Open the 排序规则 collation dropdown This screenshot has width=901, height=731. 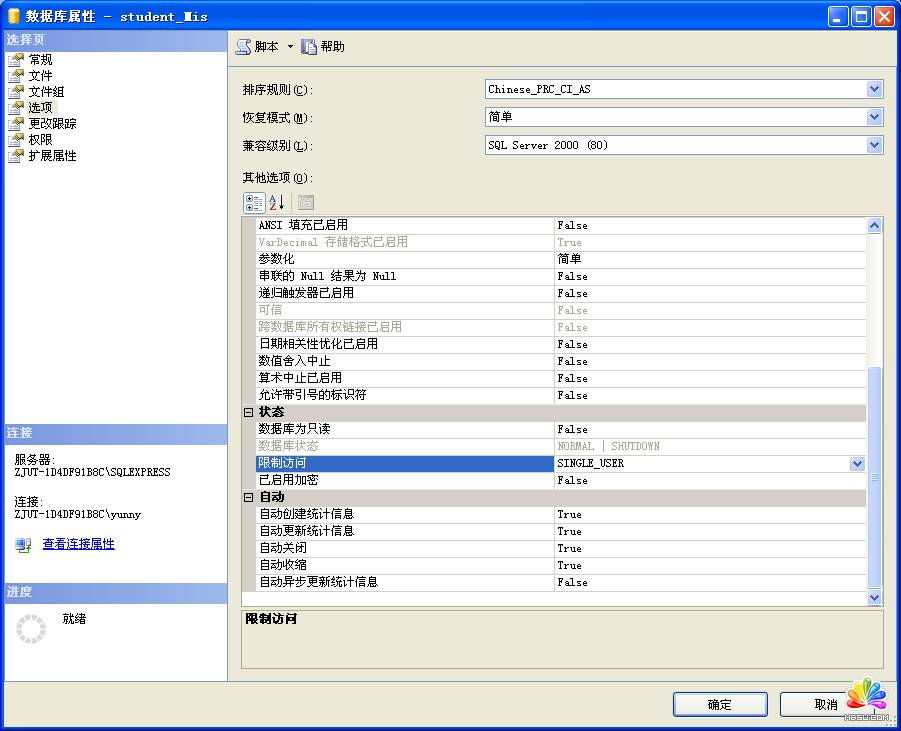875,89
